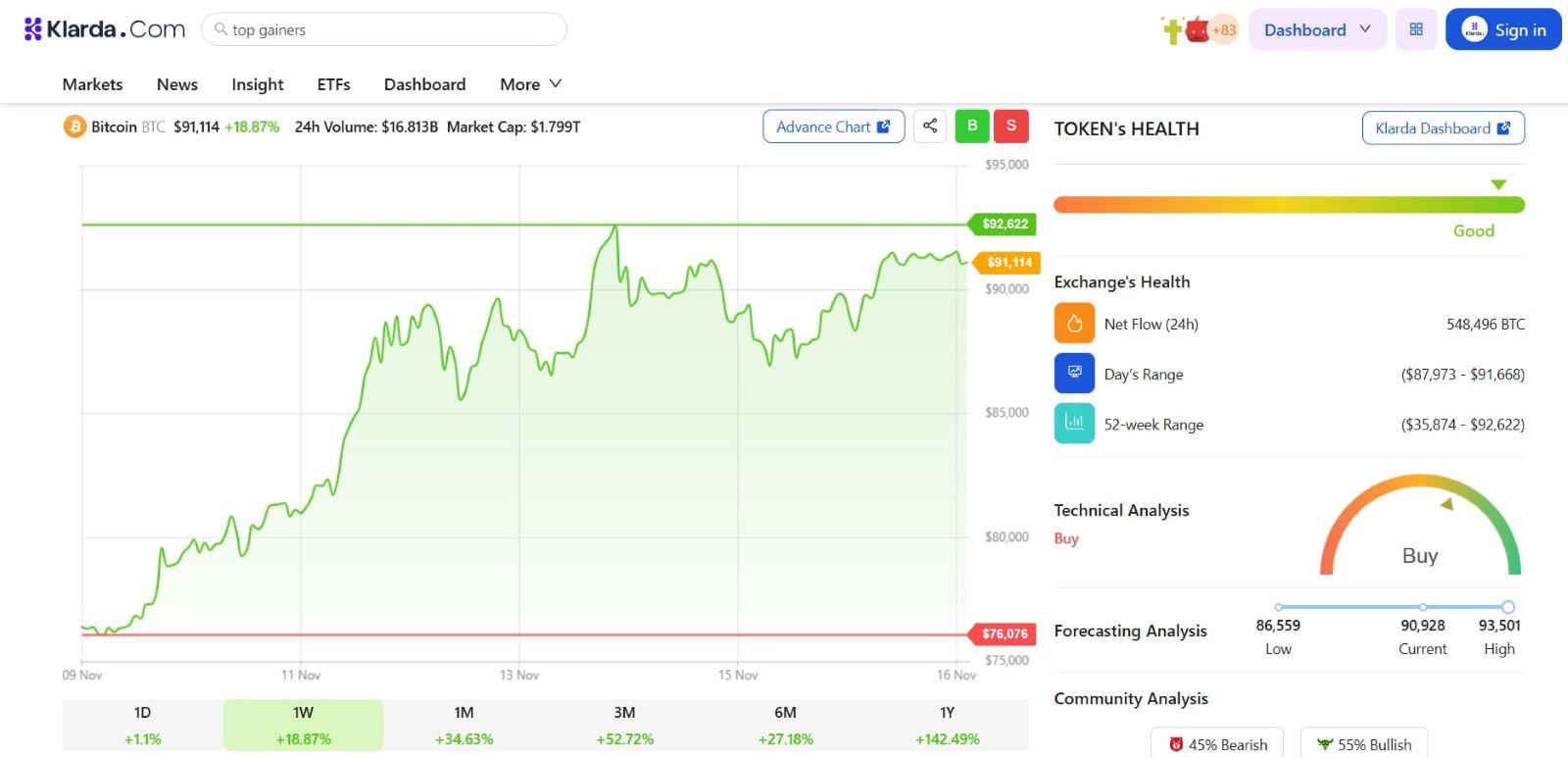Click the 52-week Range bar chart icon
1568x758 pixels.
[x=1074, y=424]
